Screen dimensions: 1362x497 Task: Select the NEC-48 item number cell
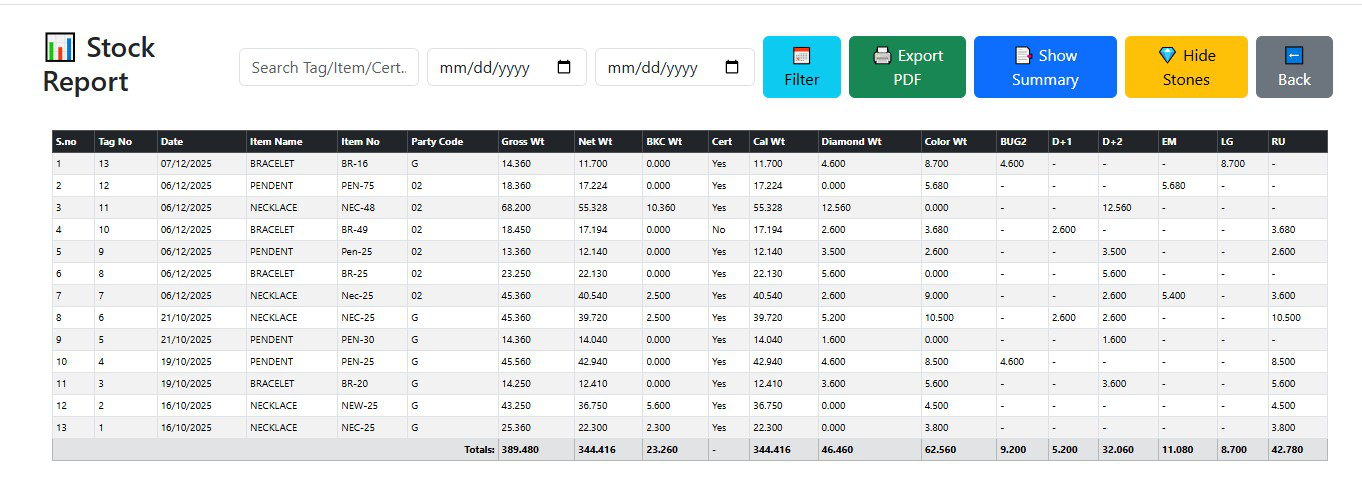click(358, 208)
